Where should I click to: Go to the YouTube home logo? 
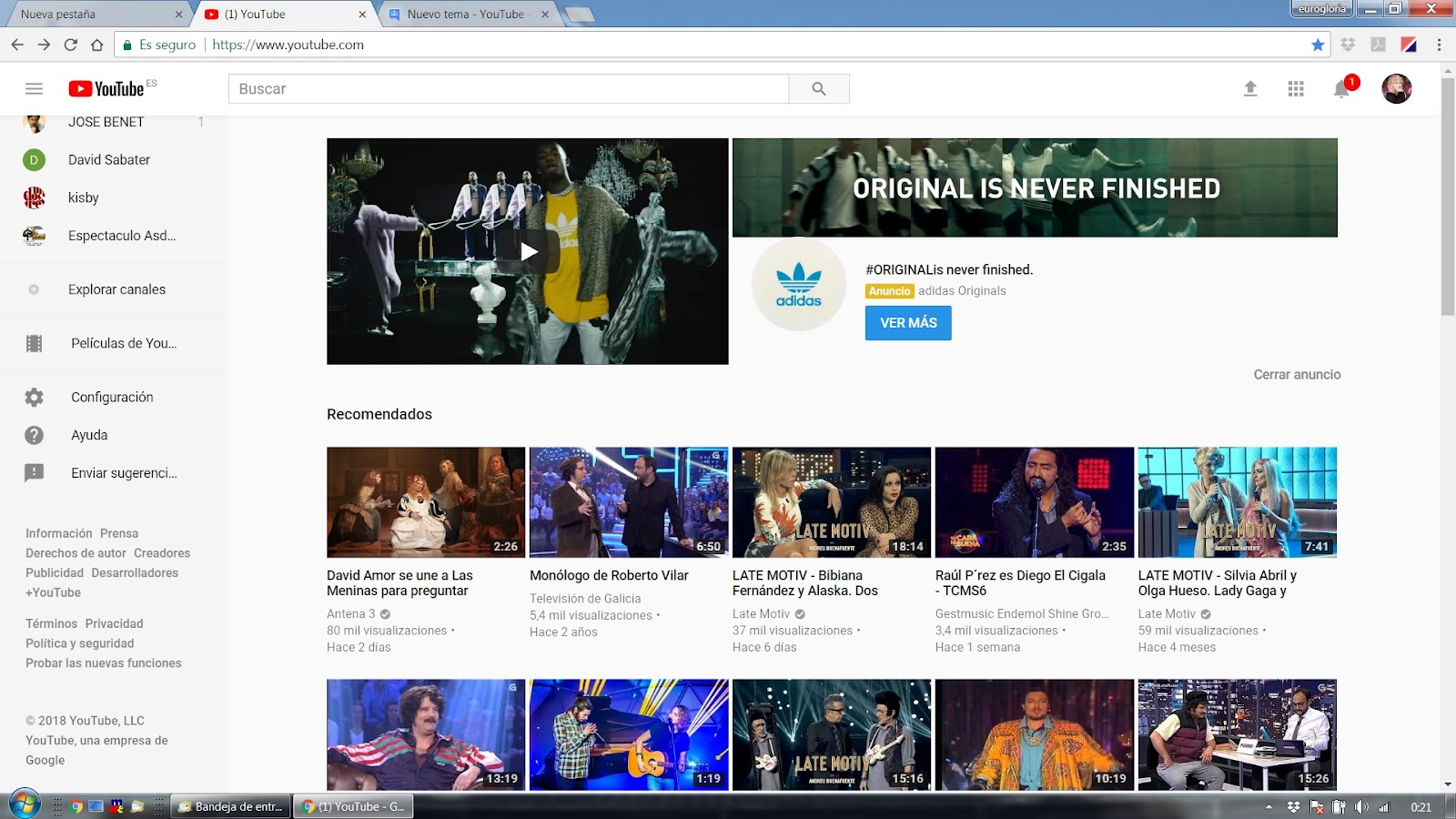tap(106, 88)
